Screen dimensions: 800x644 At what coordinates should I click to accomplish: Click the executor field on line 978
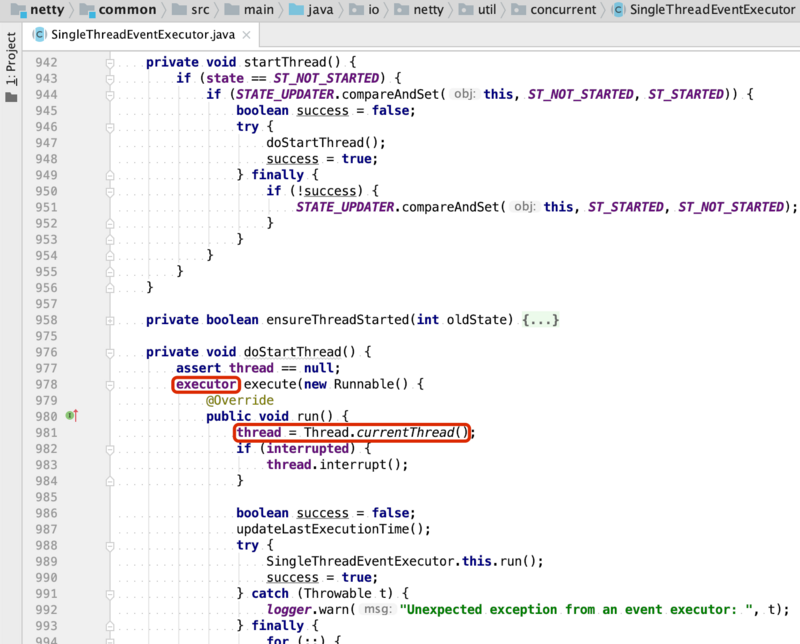[x=206, y=384]
